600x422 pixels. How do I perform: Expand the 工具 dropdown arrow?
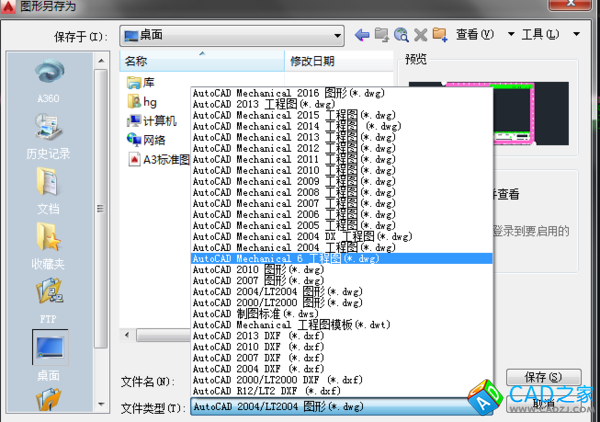576,34
